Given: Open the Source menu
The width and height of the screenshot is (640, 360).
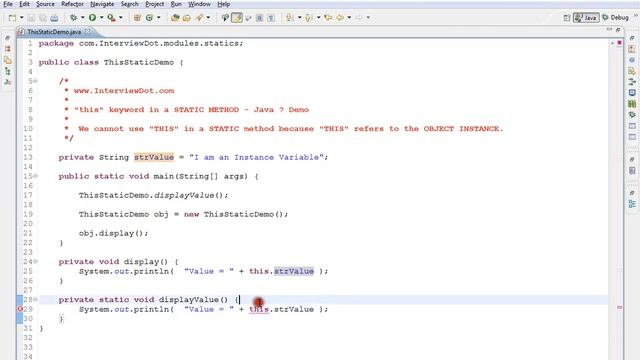Looking at the screenshot, I should click(45, 4).
